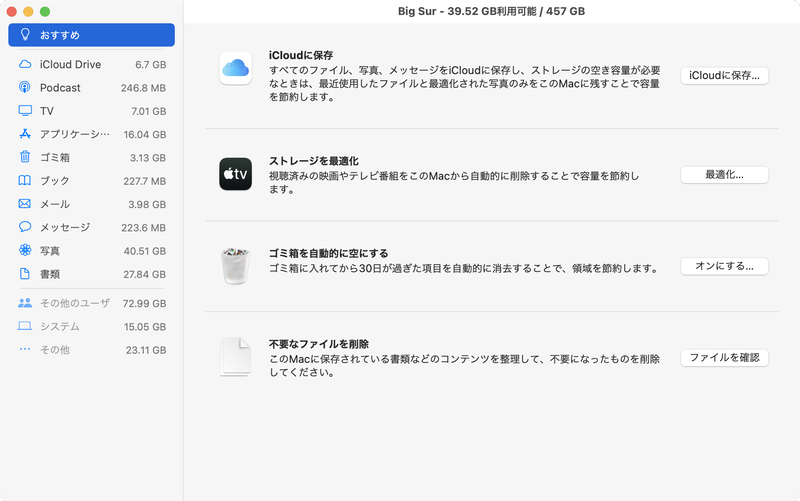The image size is (800, 501).
Task: Click the iCloudに保存 heading
Action: [301, 55]
